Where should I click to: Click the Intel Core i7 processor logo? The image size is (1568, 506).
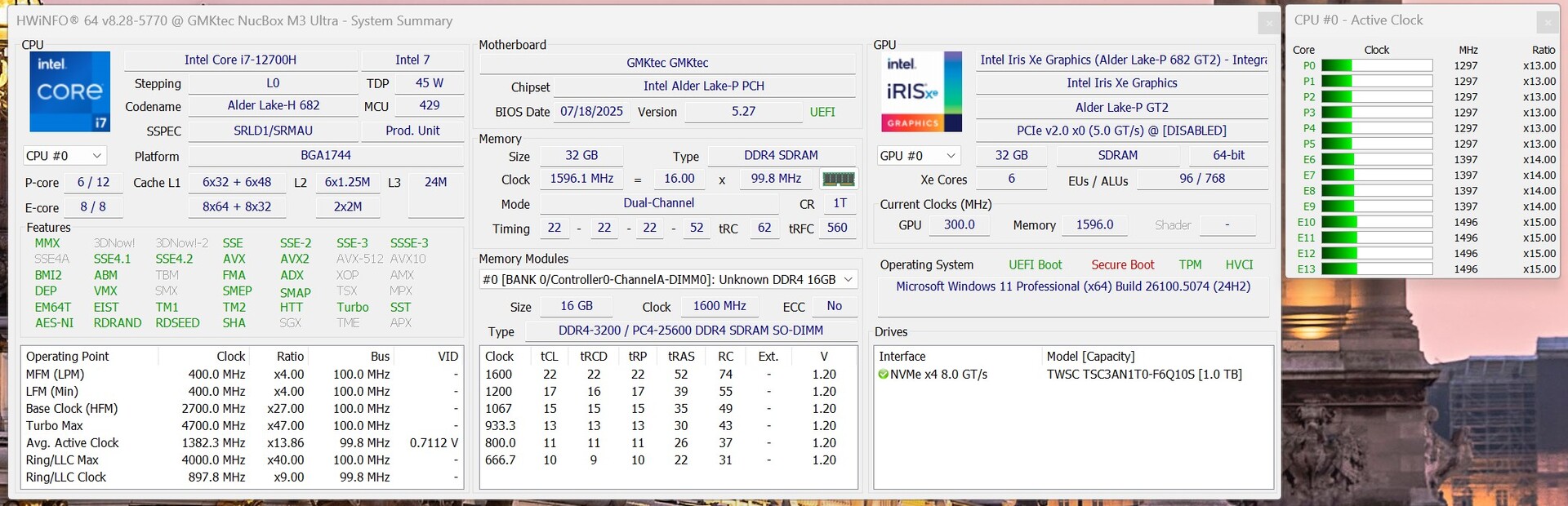click(x=69, y=91)
